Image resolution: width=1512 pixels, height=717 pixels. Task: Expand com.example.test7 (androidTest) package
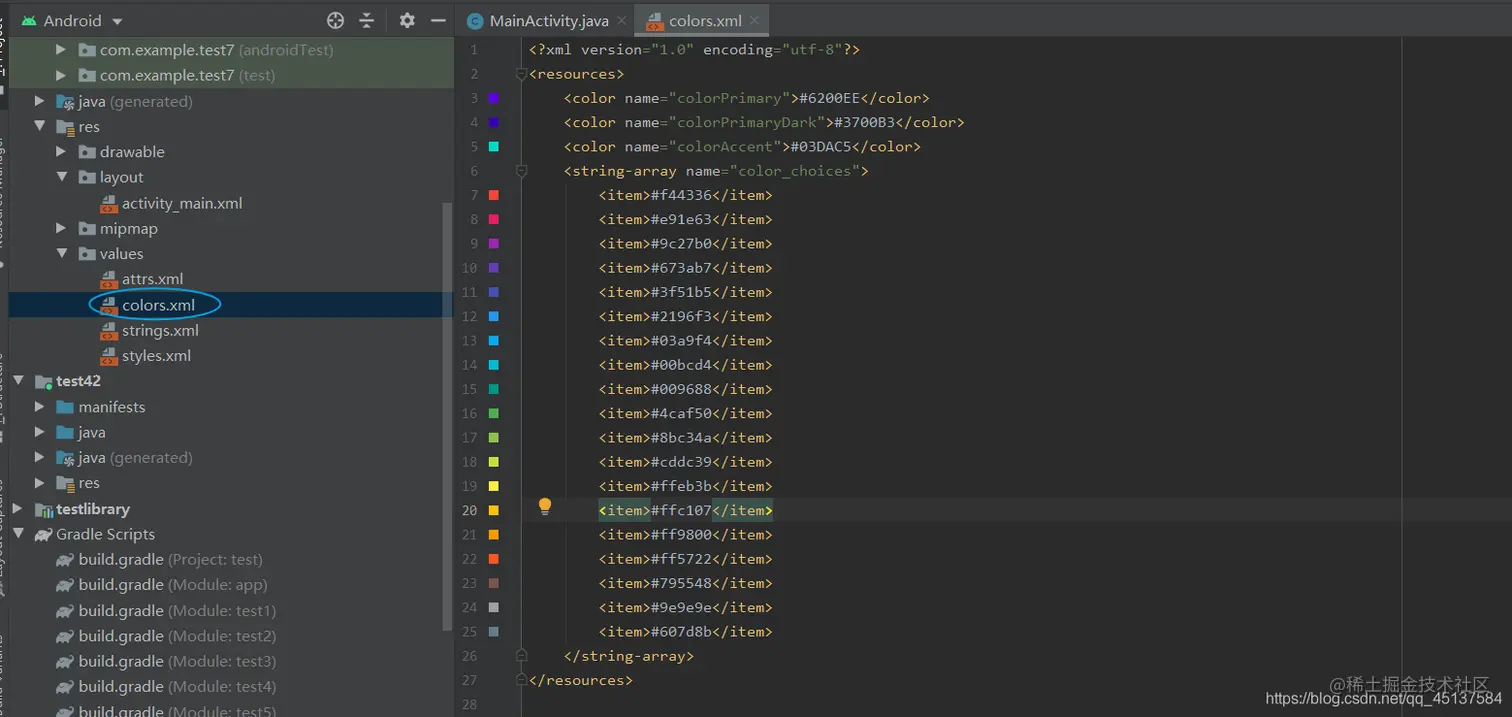tap(61, 49)
